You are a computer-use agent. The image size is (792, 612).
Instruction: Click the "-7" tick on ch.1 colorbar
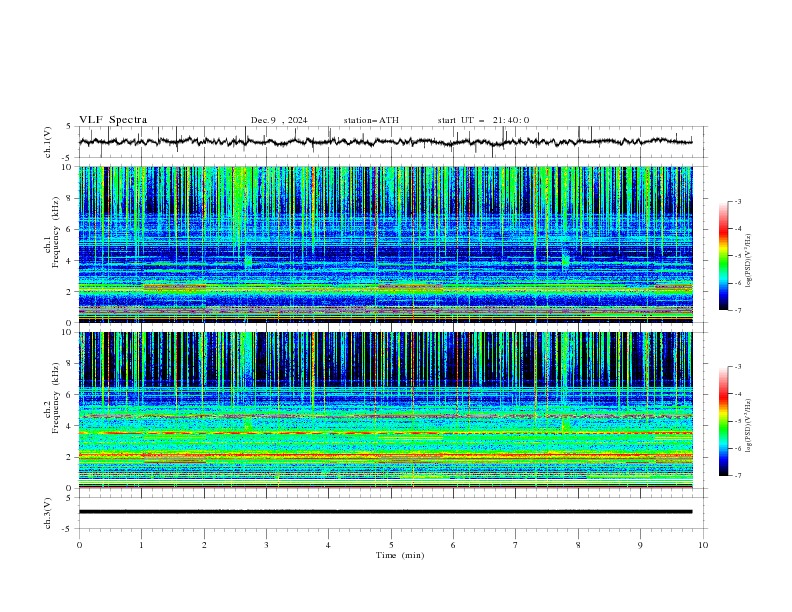(738, 310)
